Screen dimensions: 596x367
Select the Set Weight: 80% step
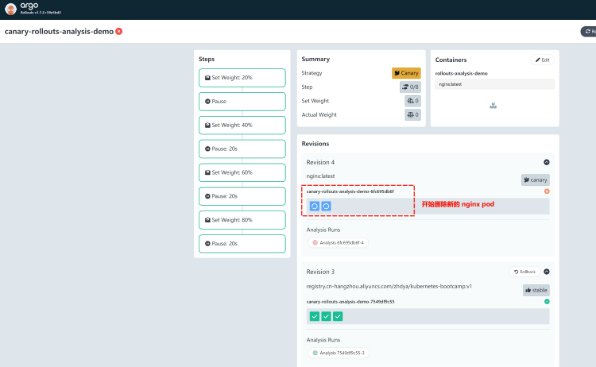click(242, 220)
